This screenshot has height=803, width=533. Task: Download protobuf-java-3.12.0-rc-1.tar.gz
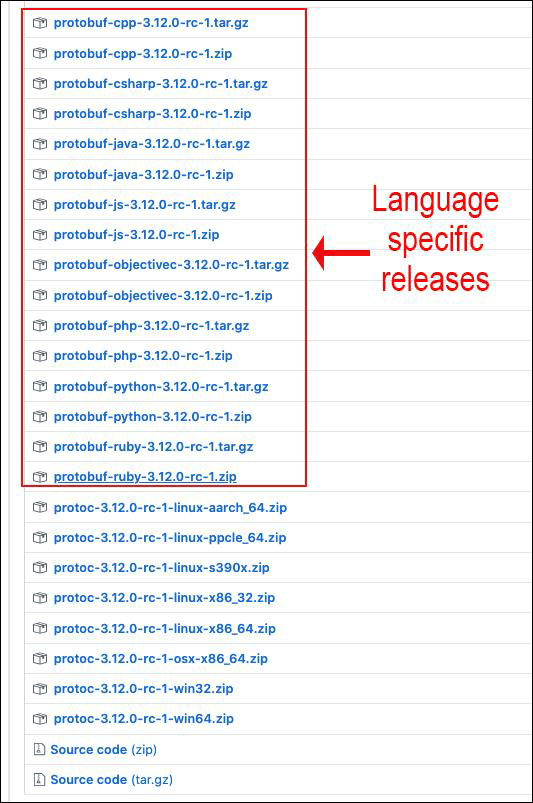pos(152,144)
